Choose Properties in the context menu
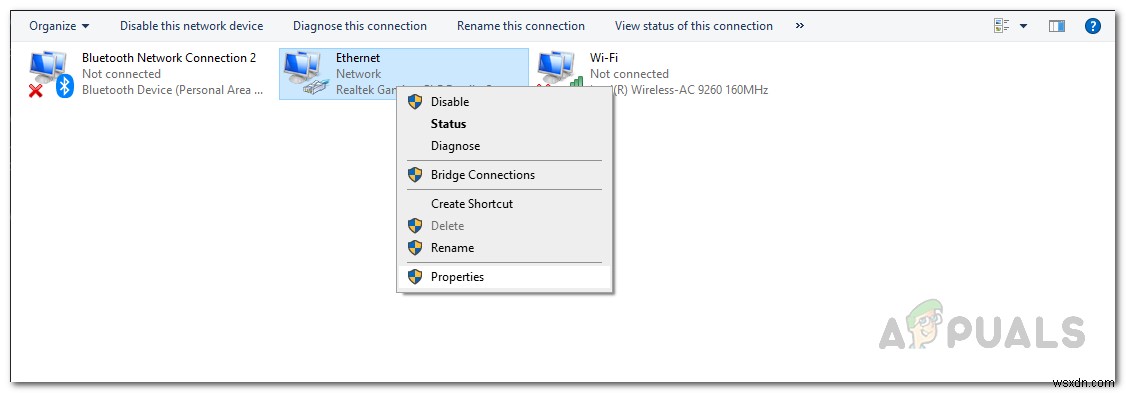 (505, 277)
